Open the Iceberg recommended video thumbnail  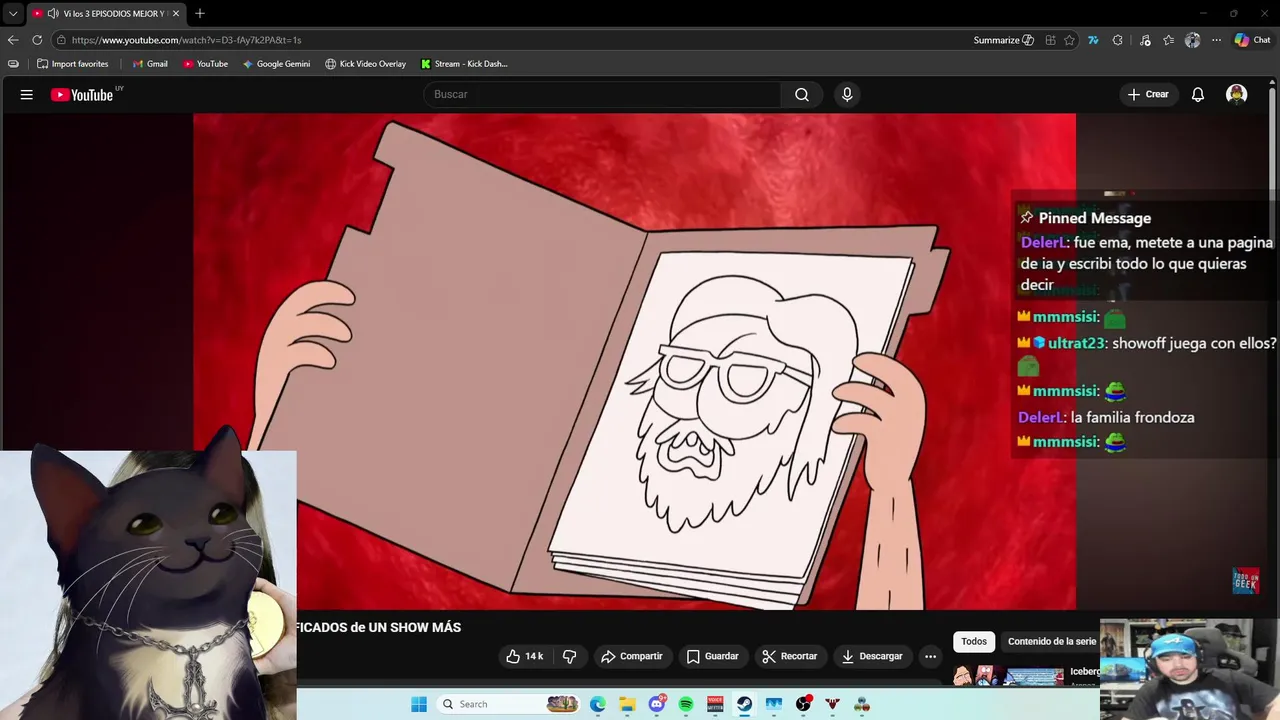point(1008,676)
